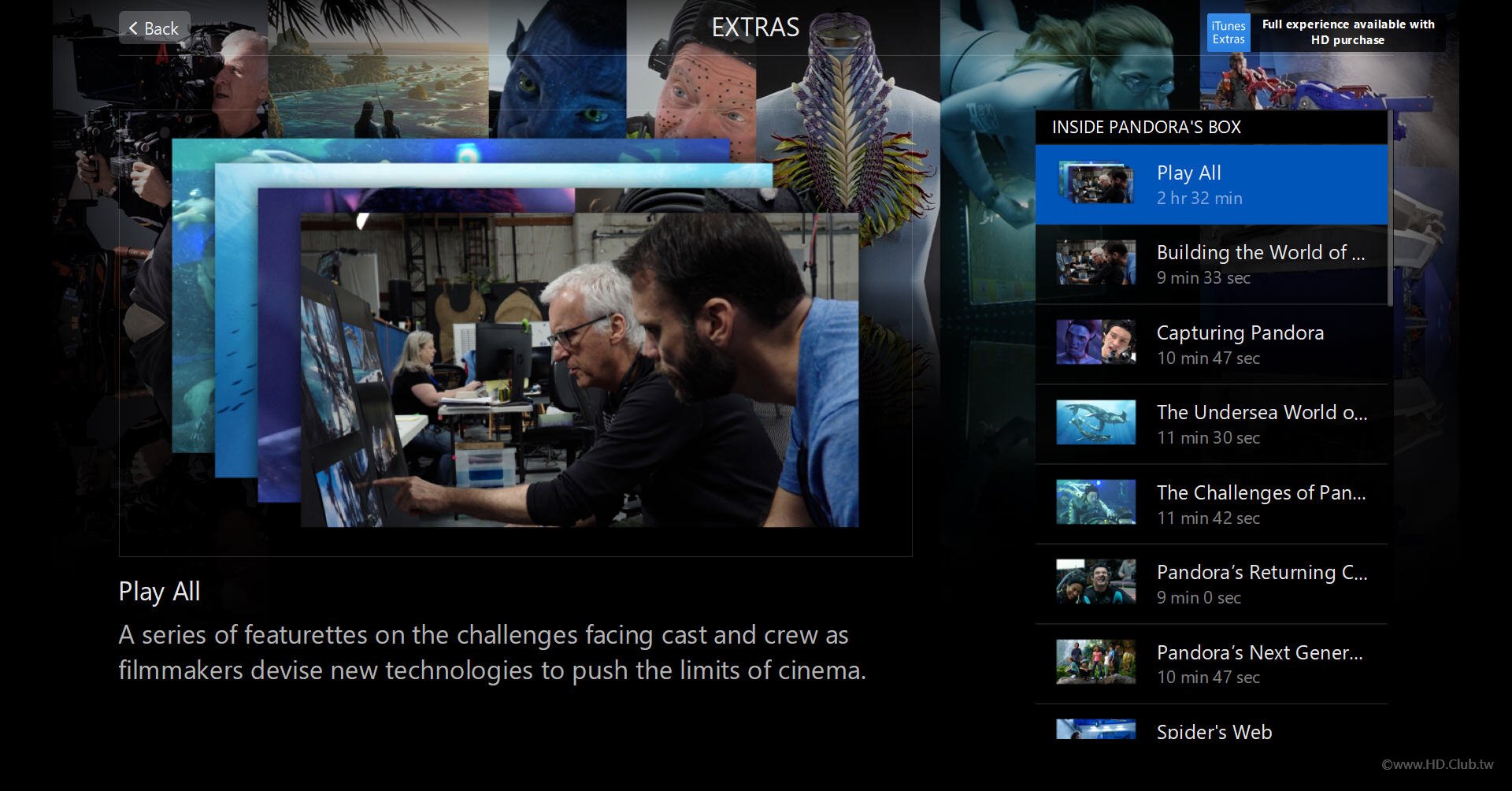The height and width of the screenshot is (791, 1512).
Task: Click the 9 min 0 sec duration
Action: [x=1199, y=598]
